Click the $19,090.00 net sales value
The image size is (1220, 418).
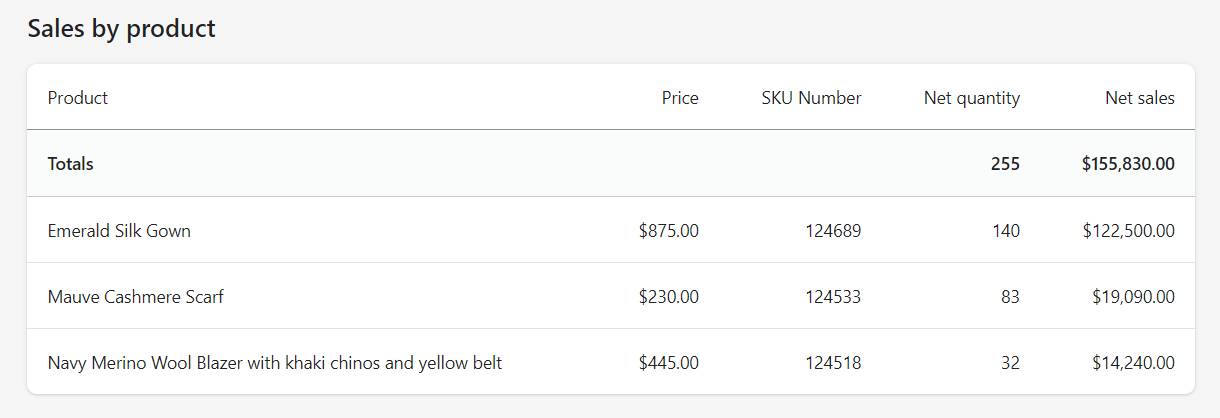1133,297
